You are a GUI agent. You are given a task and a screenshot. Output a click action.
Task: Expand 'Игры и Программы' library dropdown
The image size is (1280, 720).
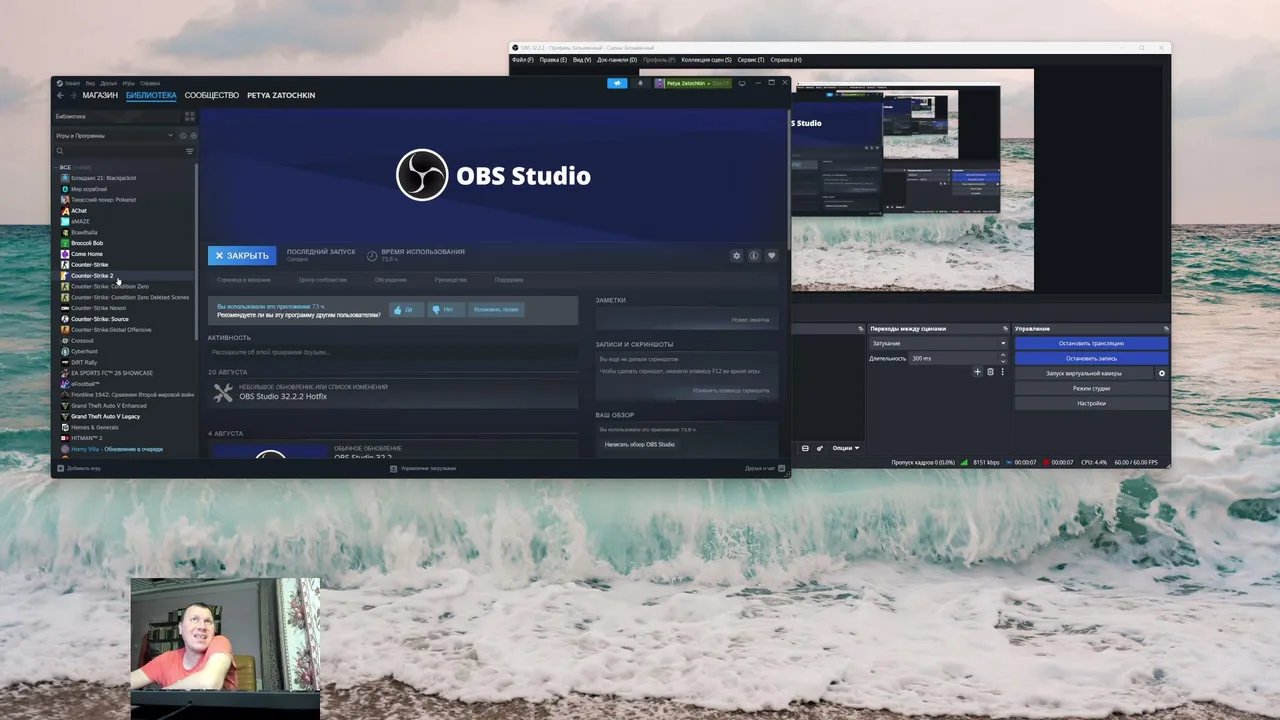(x=113, y=135)
